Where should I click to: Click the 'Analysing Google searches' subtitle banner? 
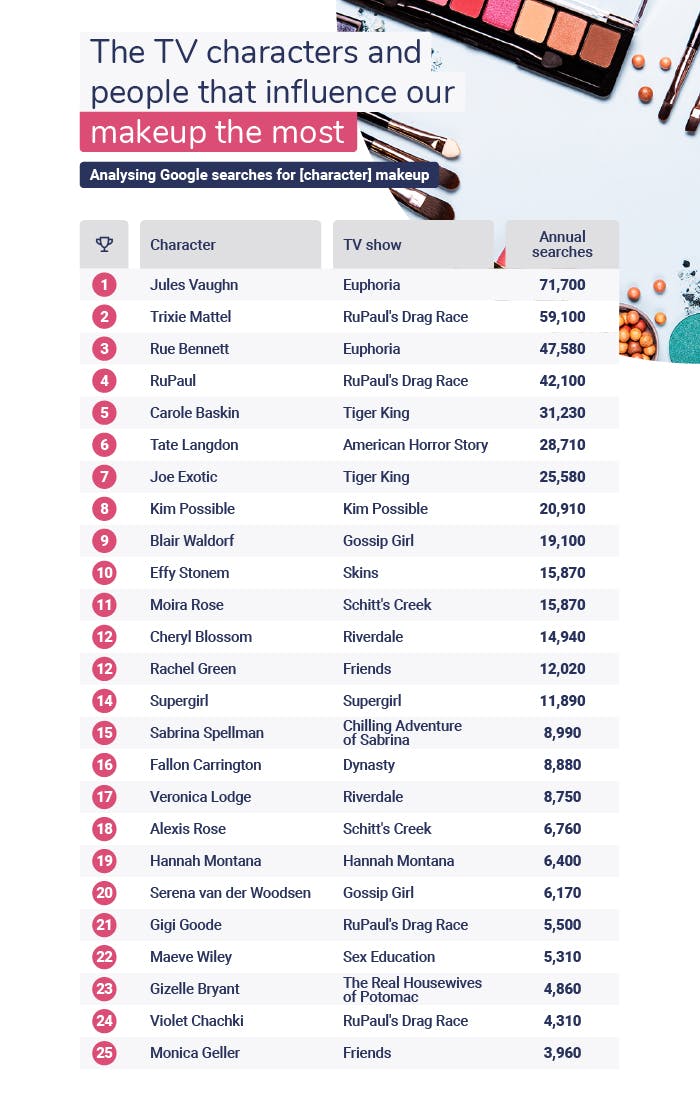coord(259,175)
